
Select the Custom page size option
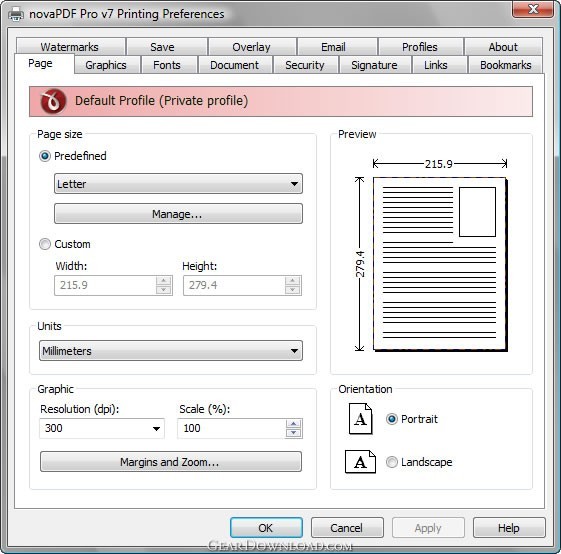point(45,244)
